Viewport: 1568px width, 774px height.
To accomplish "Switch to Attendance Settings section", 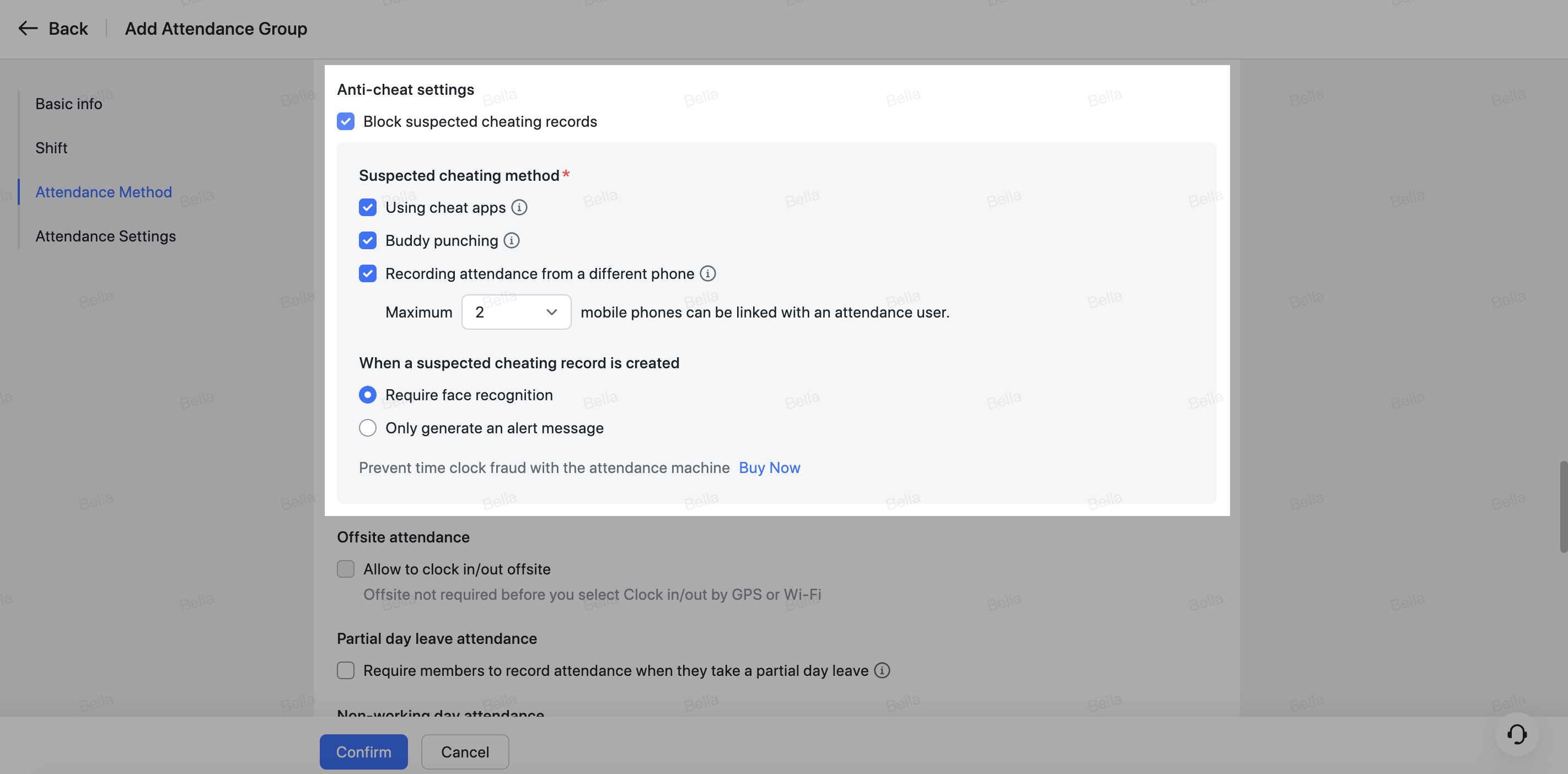I will point(105,236).
